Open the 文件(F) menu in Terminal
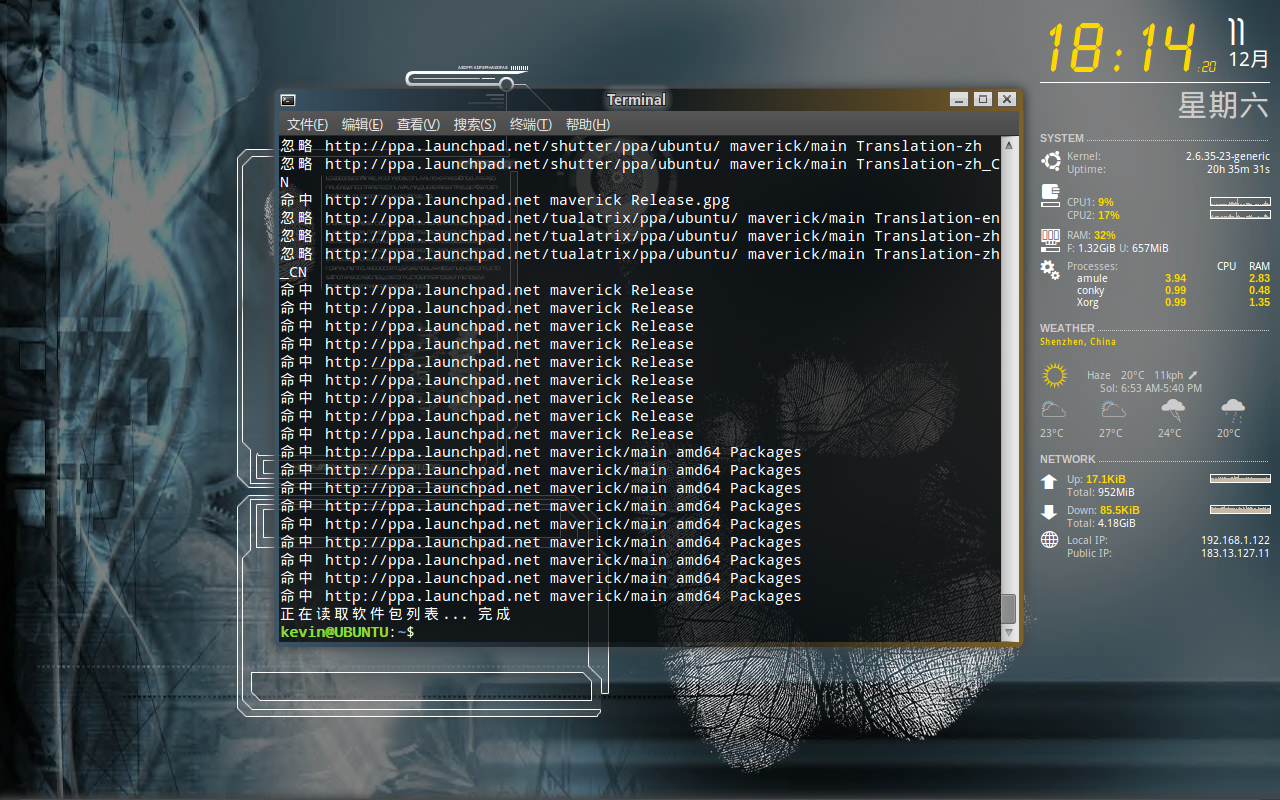Viewport: 1280px width, 800px height. click(x=307, y=124)
